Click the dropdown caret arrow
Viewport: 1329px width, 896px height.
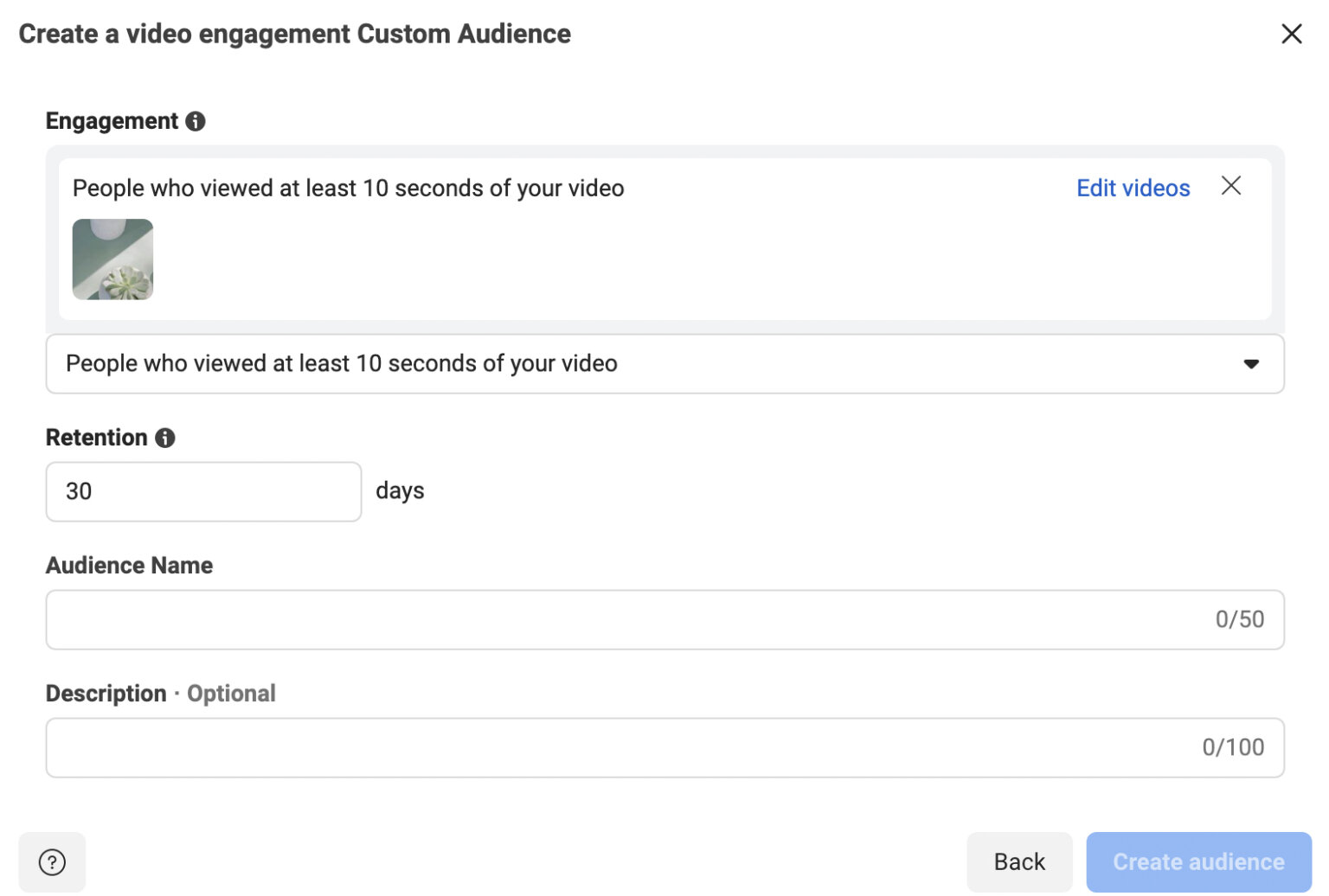[1250, 364]
